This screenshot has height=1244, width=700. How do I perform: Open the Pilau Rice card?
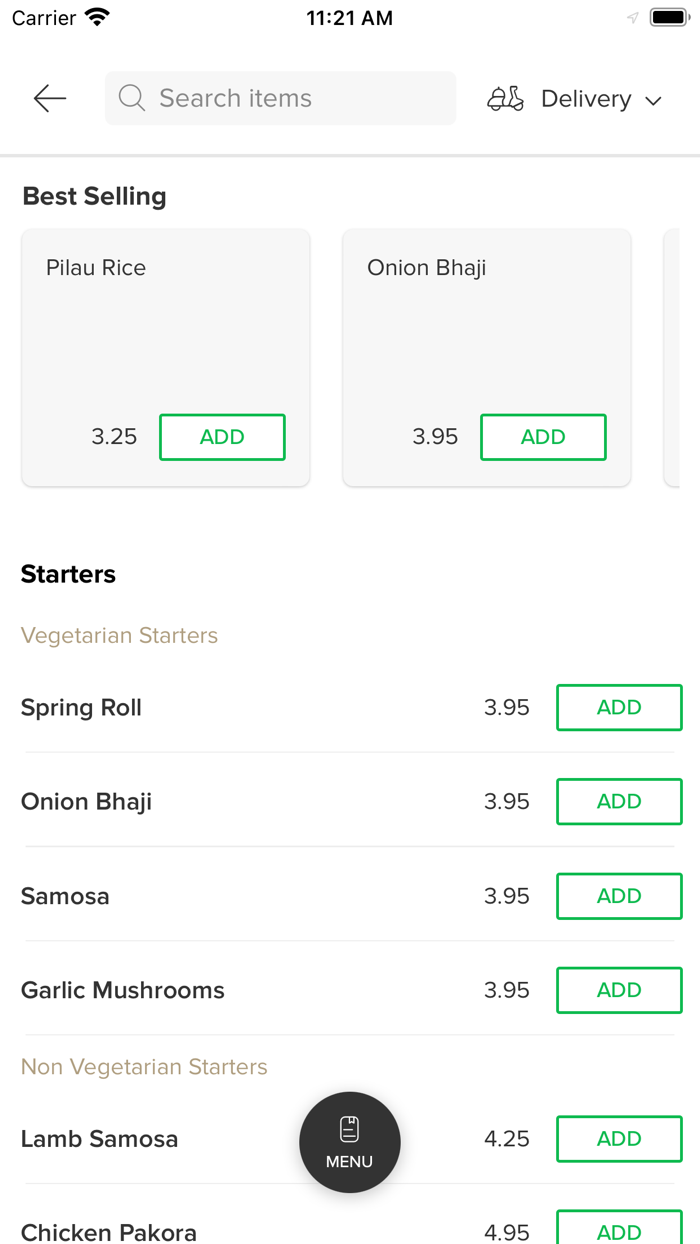165,330
